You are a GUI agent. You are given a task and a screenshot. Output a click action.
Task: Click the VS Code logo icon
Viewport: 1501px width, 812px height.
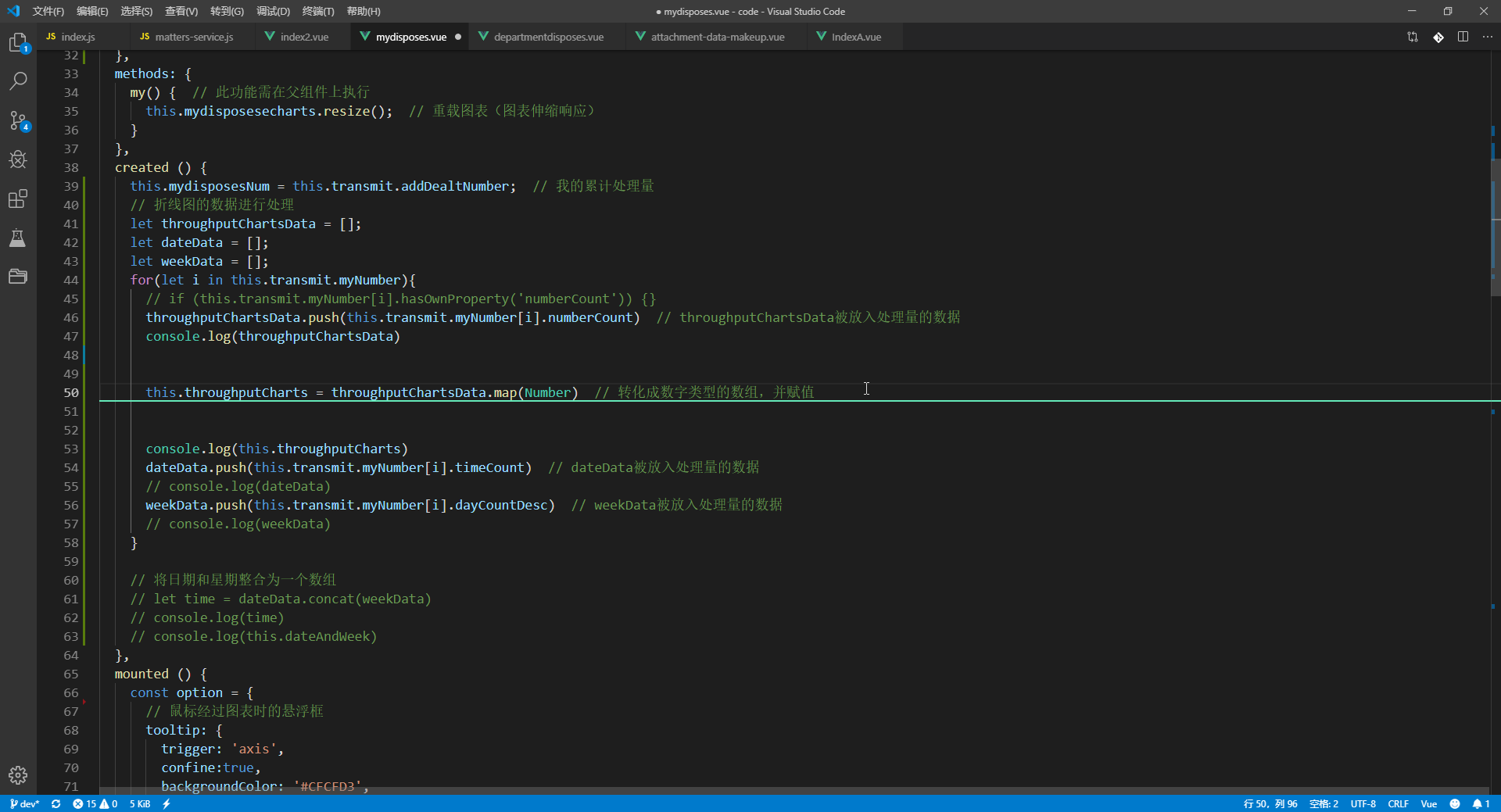13,11
